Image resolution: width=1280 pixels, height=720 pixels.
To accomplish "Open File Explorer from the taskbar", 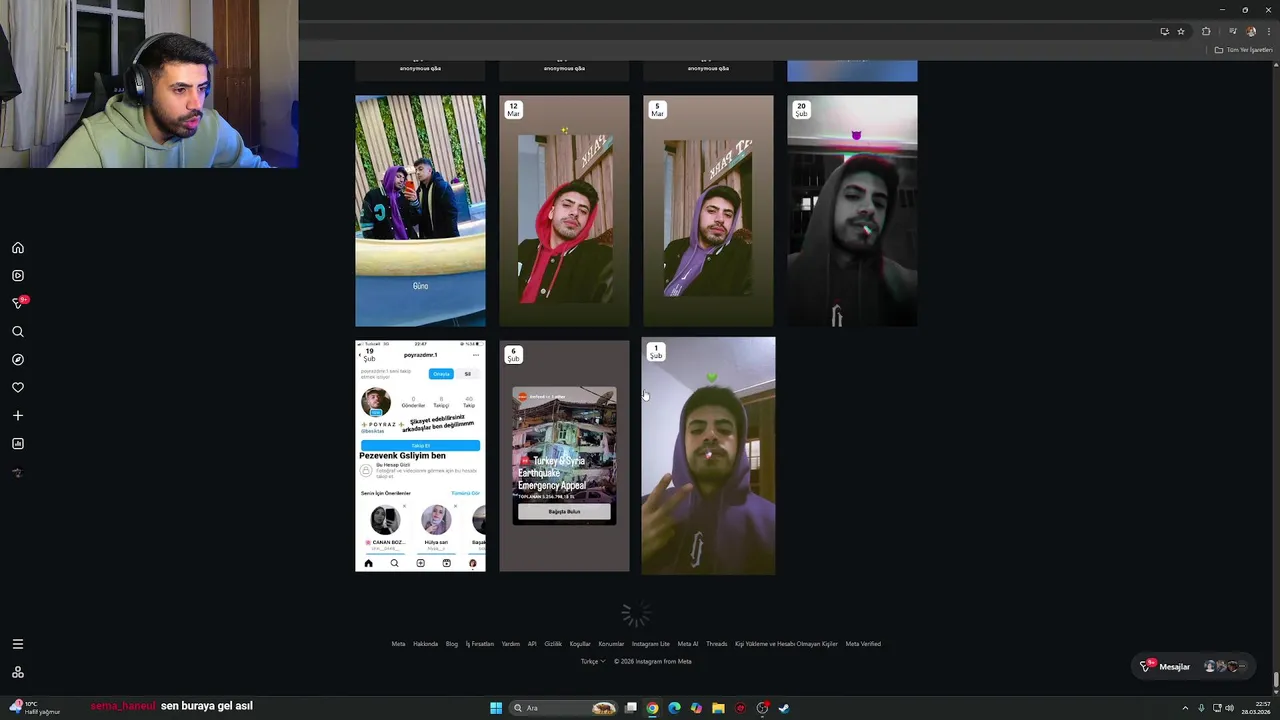I will pyautogui.click(x=718, y=708).
